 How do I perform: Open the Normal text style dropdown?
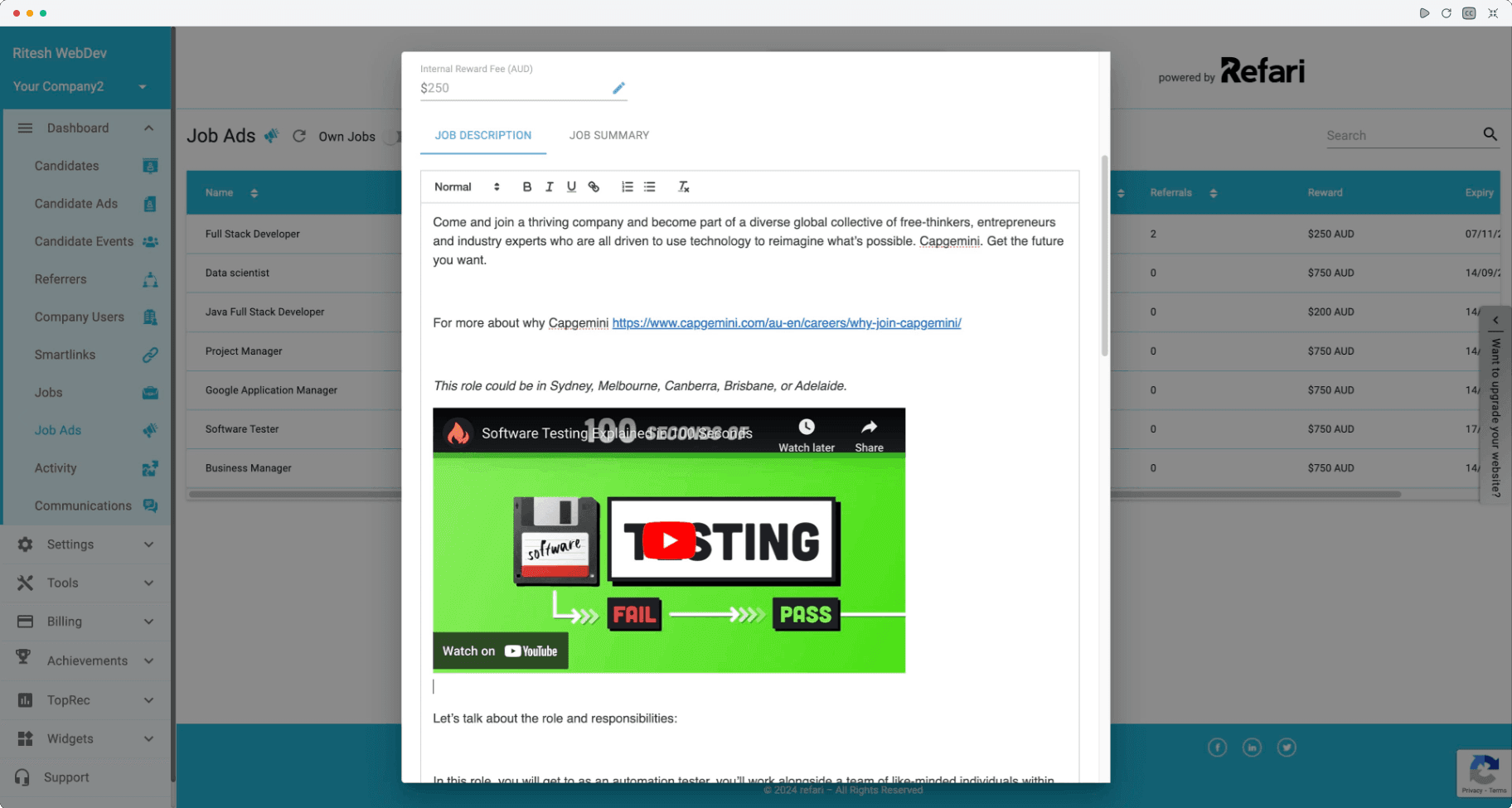click(x=467, y=187)
